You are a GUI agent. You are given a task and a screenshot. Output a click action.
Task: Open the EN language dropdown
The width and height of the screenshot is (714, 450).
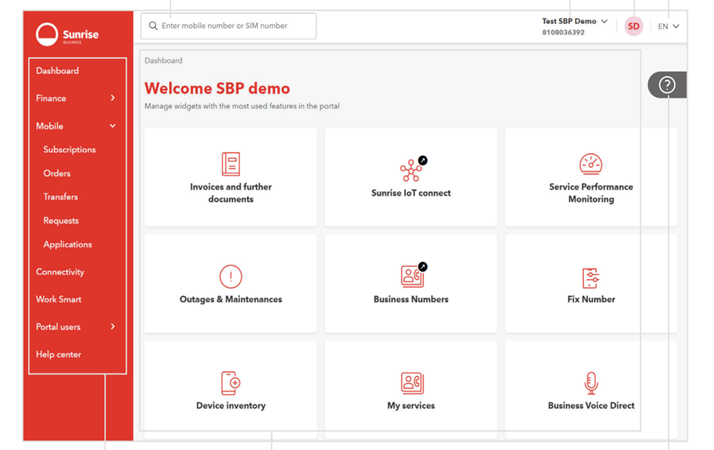click(x=668, y=26)
